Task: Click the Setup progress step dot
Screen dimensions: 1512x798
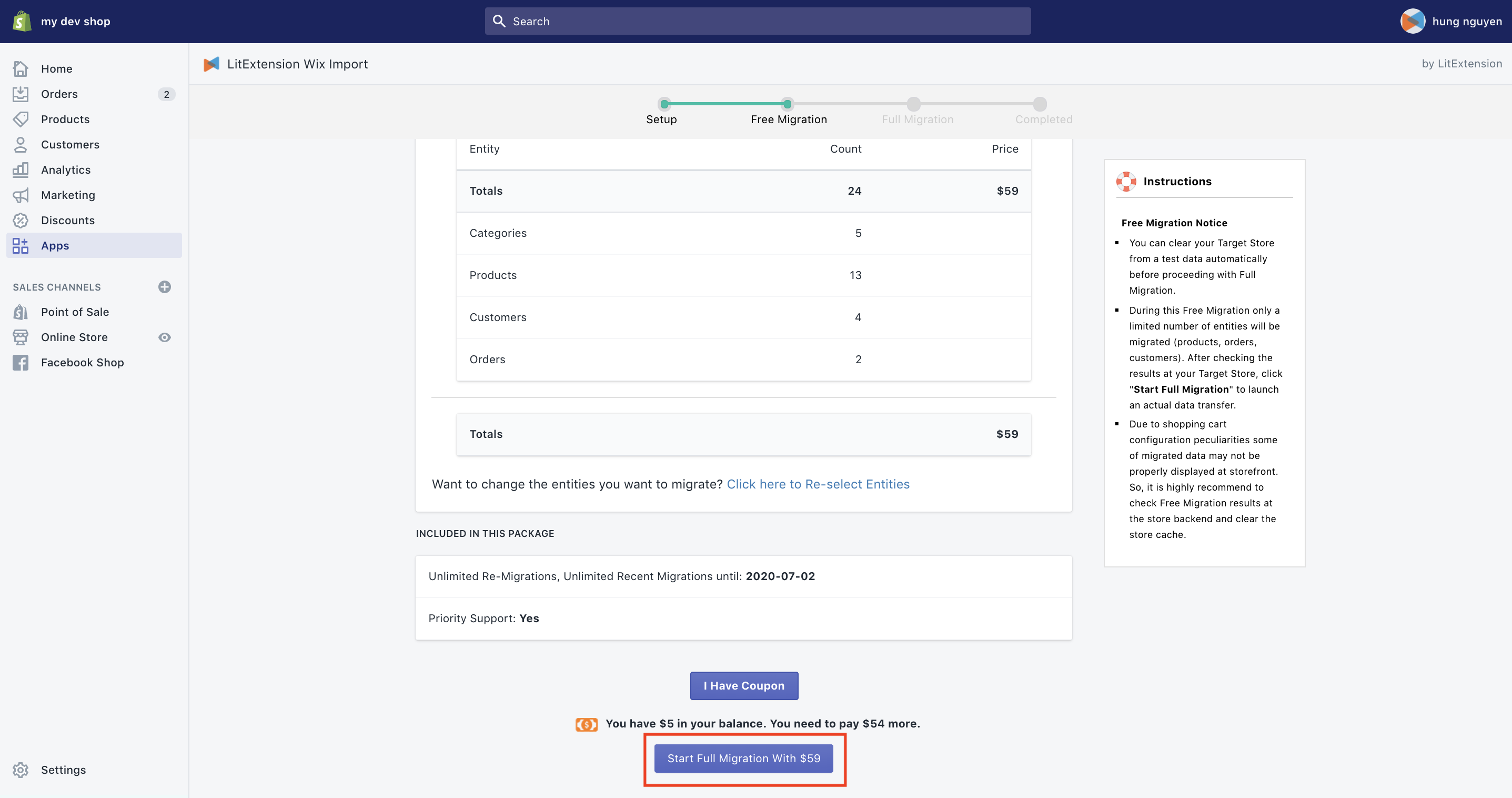Action: tap(664, 104)
